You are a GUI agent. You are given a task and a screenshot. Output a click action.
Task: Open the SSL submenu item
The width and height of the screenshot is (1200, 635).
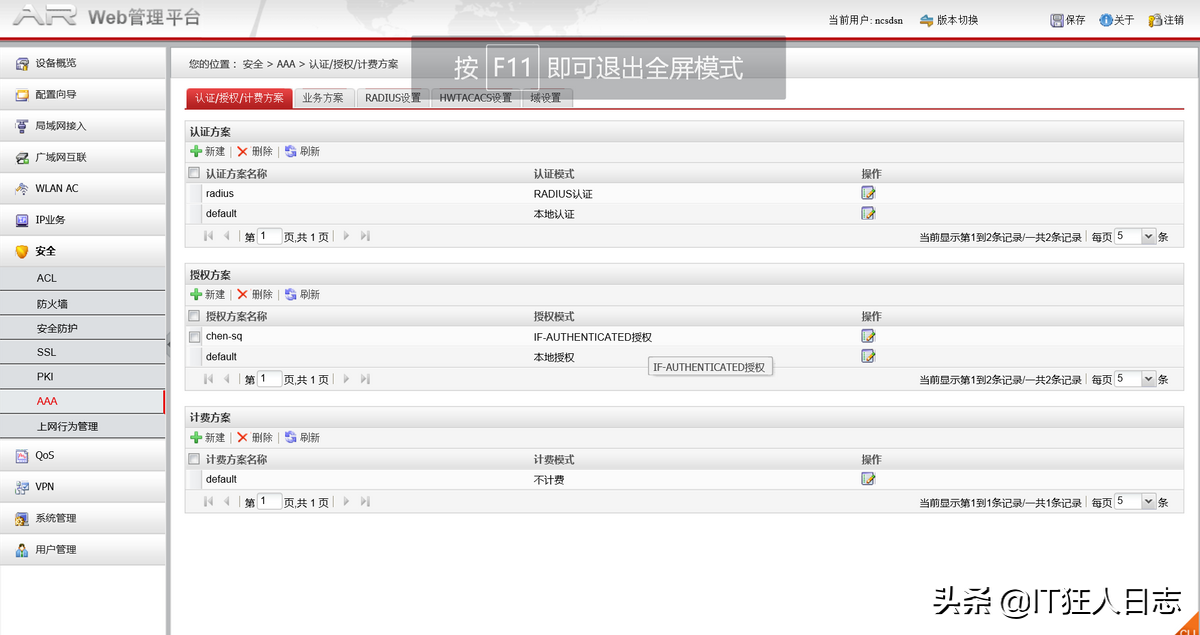pos(83,352)
